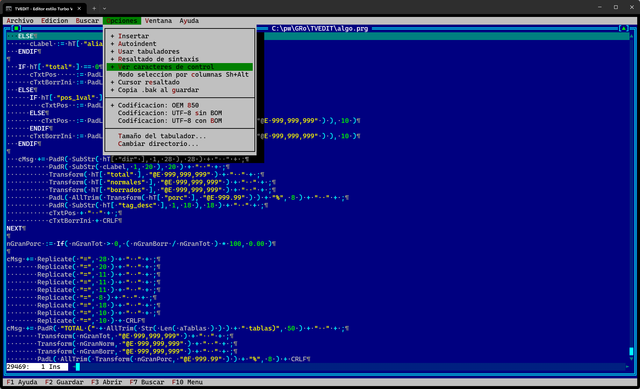
Task: Click the TVEDIT terminal tab
Action: [x=44, y=8]
